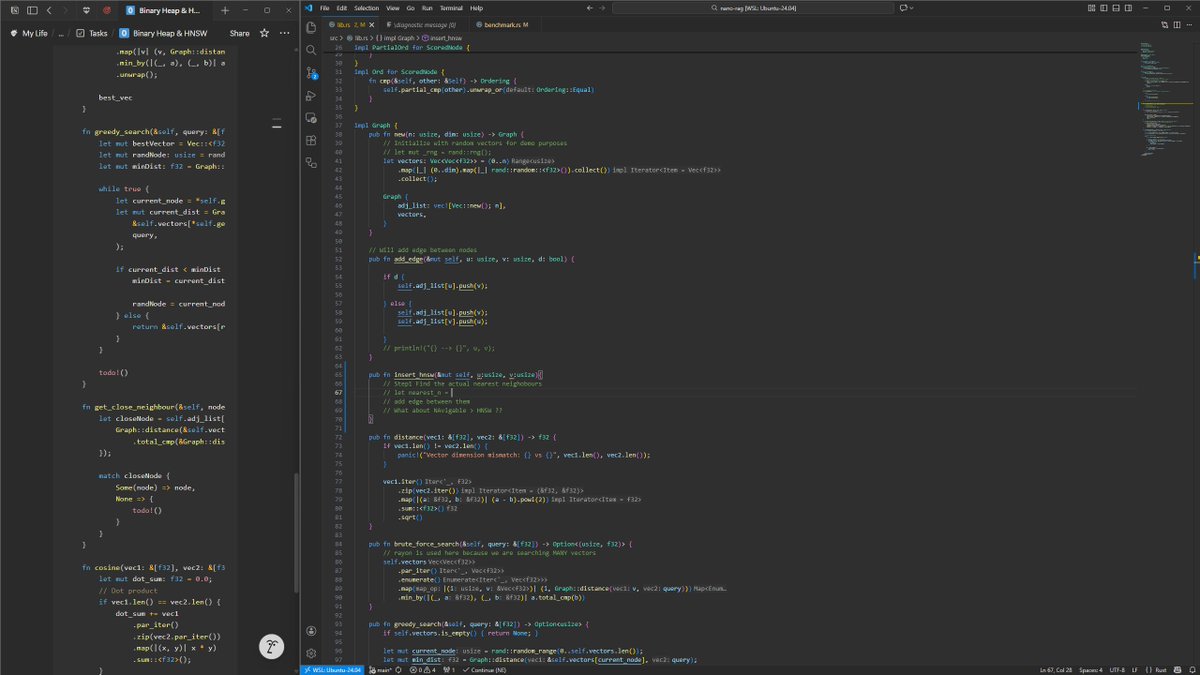Switch to diagnostic message tab
This screenshot has width=1200, height=675.
(x=424, y=23)
